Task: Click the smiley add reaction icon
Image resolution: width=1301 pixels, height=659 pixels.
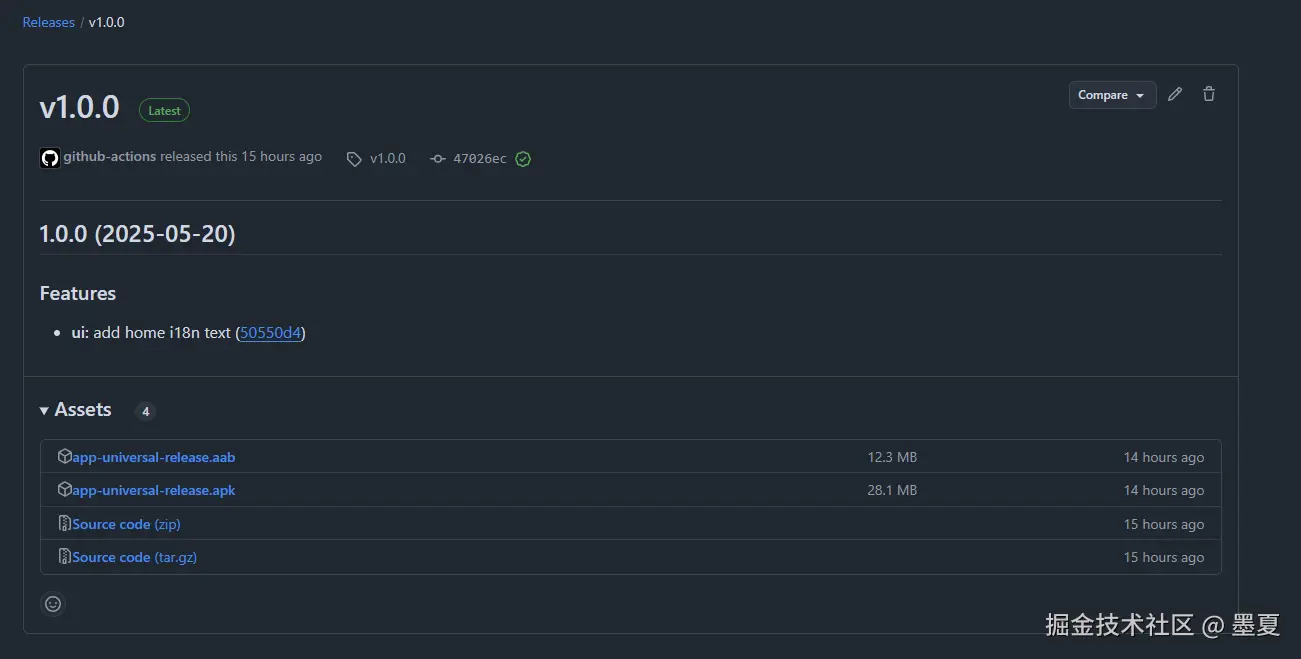Action: (x=53, y=604)
